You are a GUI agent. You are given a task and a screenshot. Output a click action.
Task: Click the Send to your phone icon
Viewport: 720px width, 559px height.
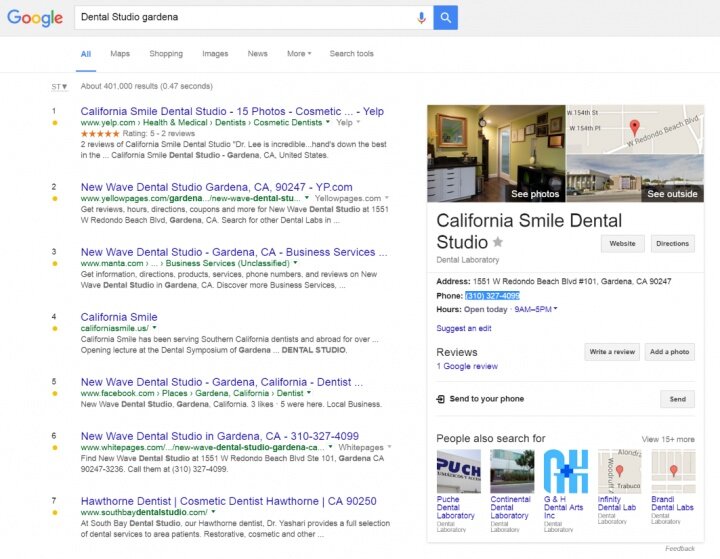pos(440,399)
